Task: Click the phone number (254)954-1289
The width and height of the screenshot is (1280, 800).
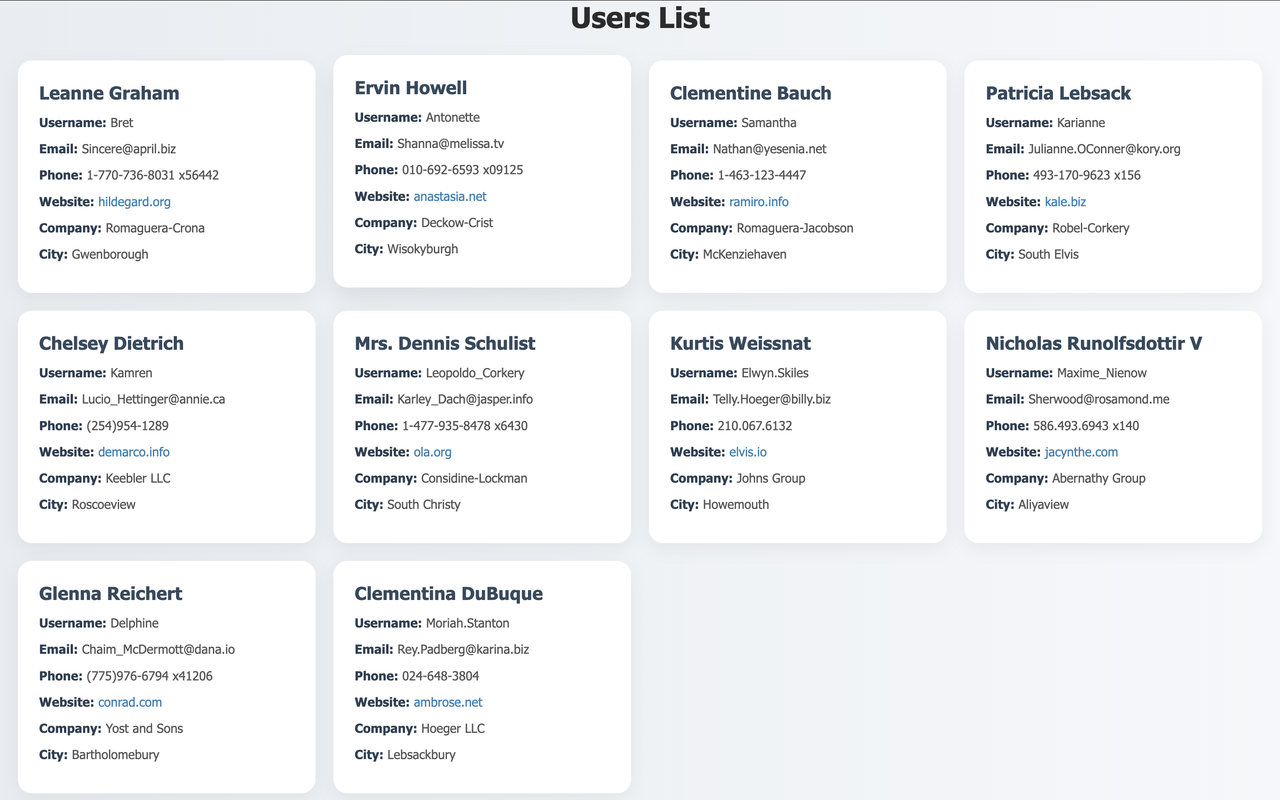Action: pyautogui.click(x=127, y=426)
